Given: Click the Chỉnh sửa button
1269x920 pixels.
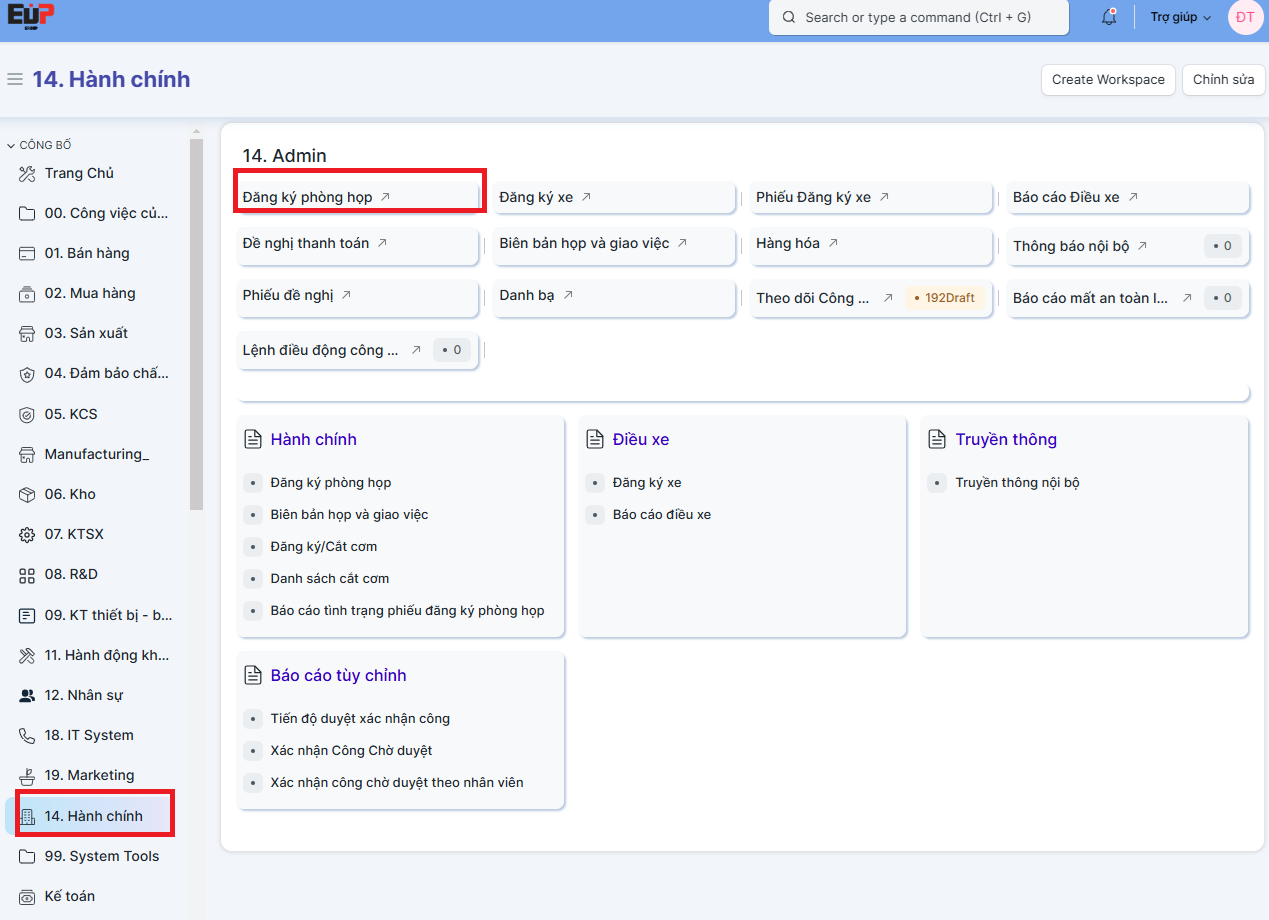Looking at the screenshot, I should pos(1223,80).
